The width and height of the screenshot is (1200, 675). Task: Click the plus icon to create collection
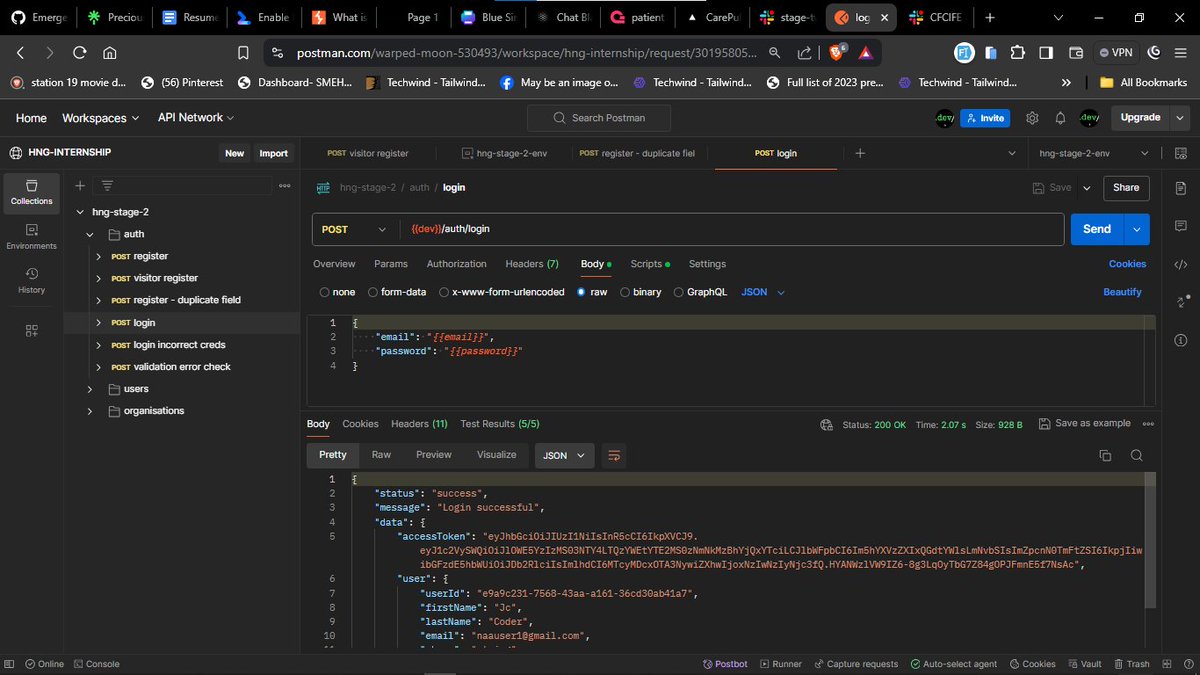point(79,185)
